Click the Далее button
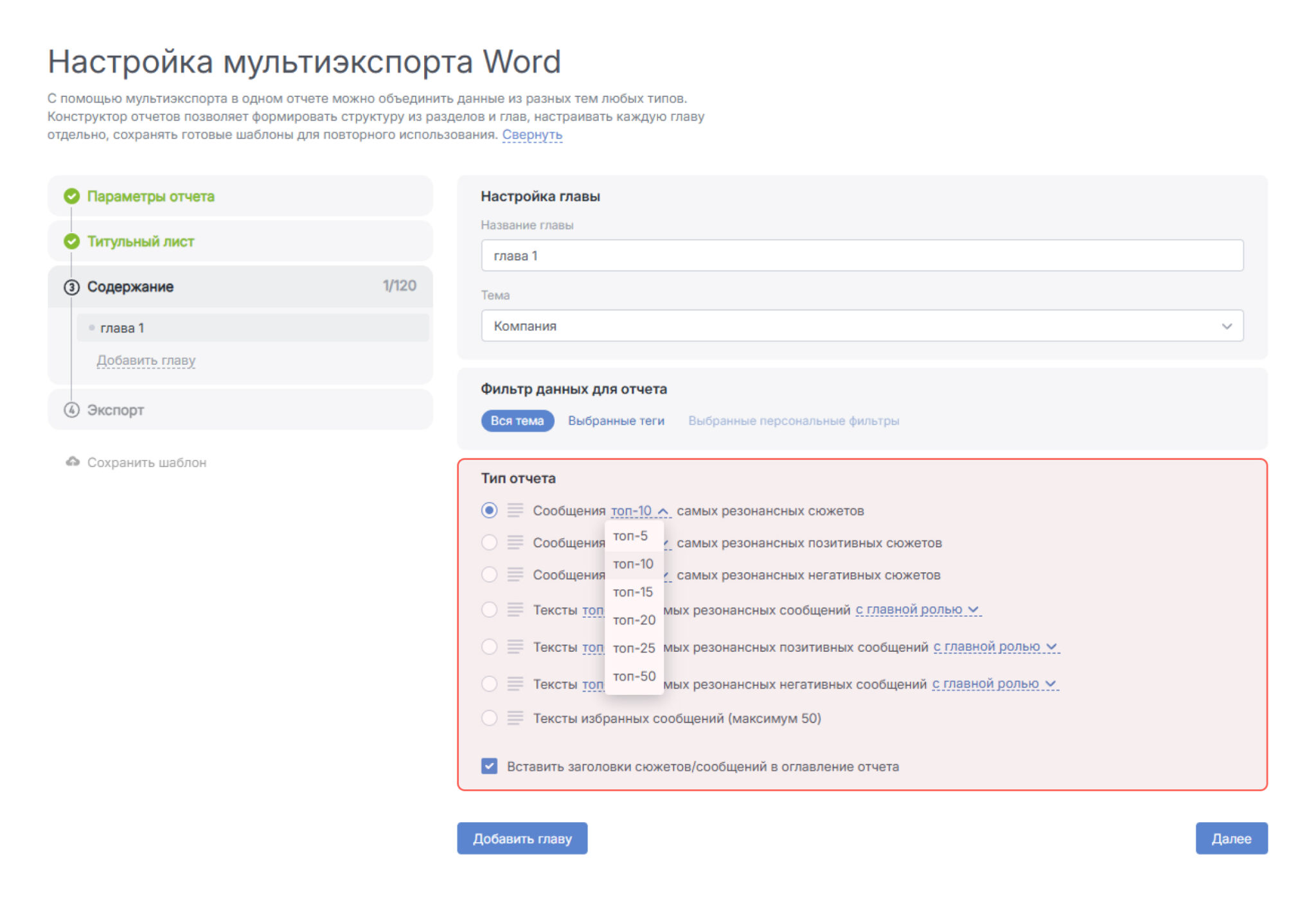The height and width of the screenshot is (903, 1316). coord(1231,838)
